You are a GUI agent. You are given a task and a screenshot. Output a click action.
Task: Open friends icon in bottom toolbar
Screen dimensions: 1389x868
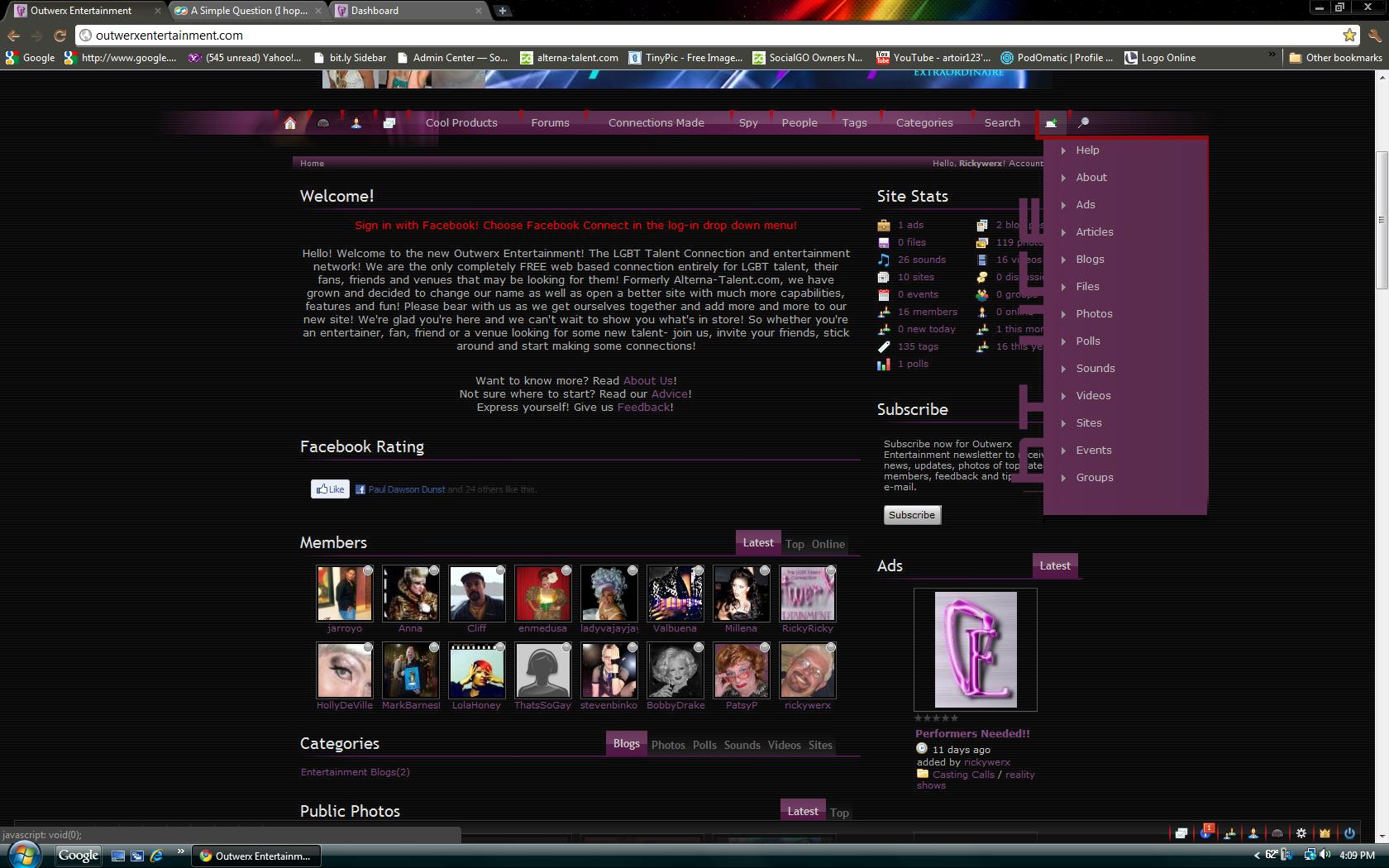[1229, 833]
